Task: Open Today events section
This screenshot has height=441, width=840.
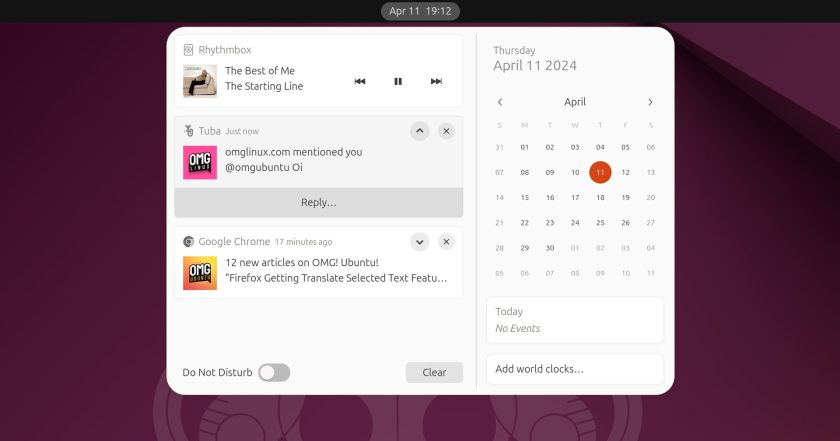Action: (575, 320)
